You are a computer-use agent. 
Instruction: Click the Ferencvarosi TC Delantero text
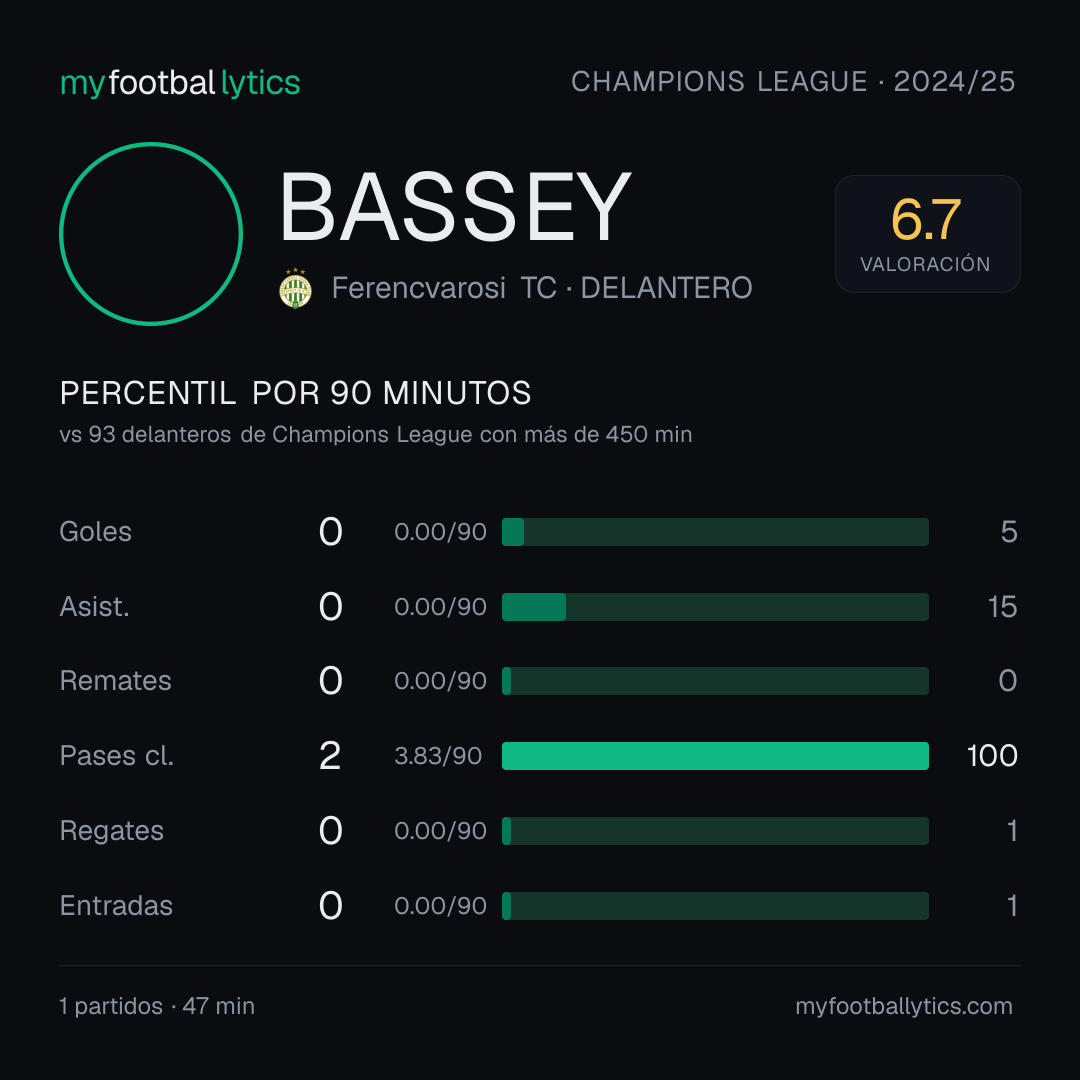pos(542,288)
